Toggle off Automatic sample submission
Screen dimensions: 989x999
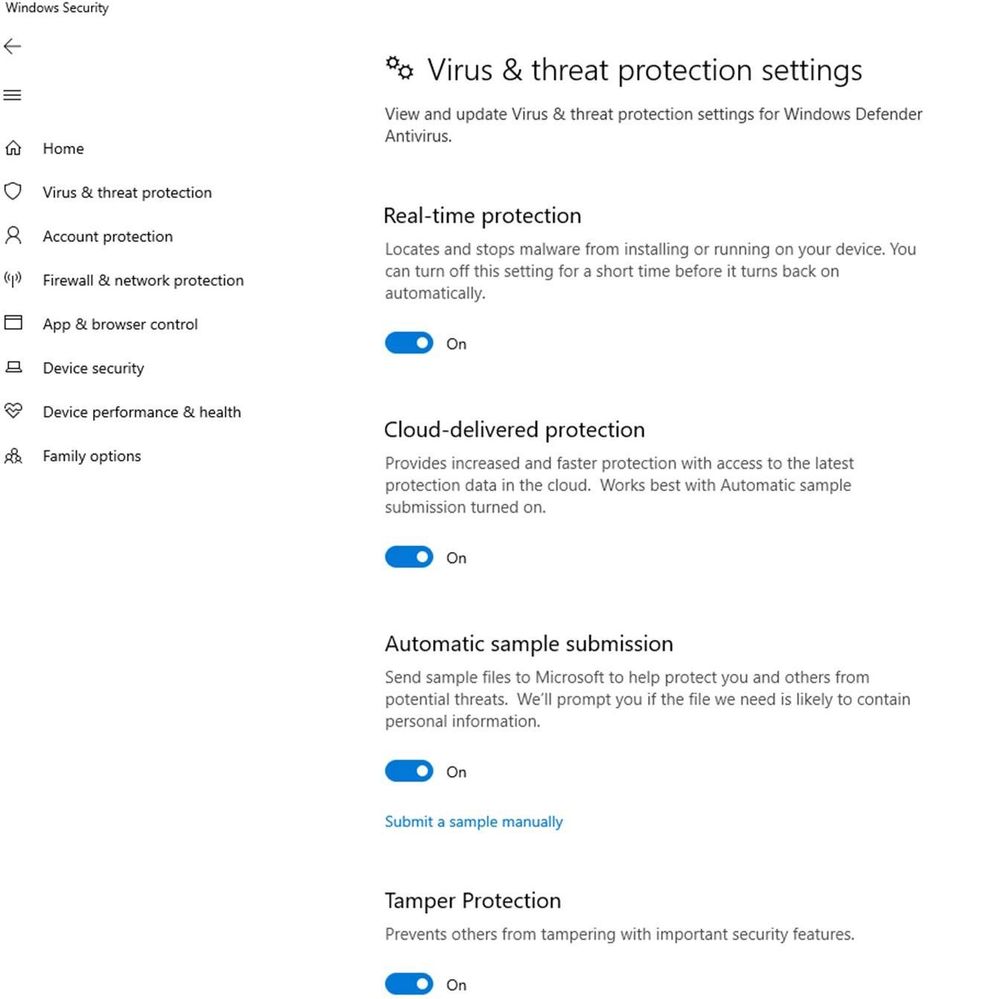coord(408,771)
